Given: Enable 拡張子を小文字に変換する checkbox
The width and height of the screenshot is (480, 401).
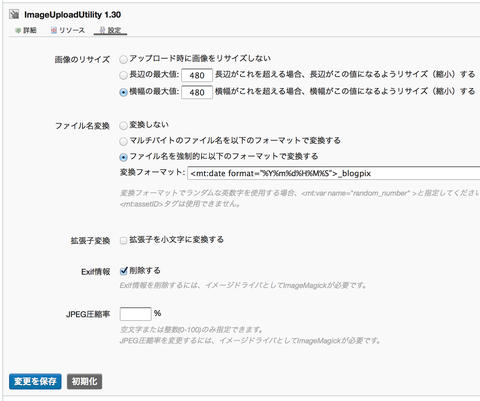Looking at the screenshot, I should coord(123,240).
